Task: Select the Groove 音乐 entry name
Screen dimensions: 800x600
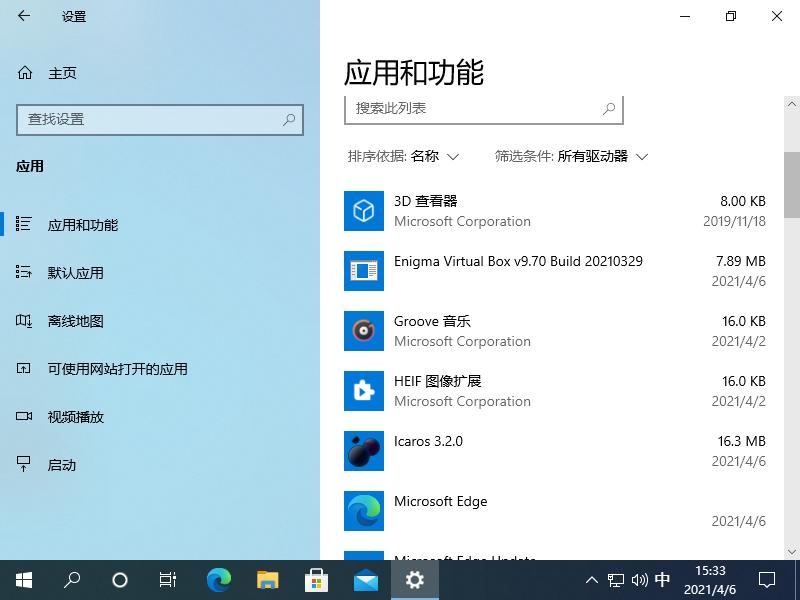Action: 432,321
